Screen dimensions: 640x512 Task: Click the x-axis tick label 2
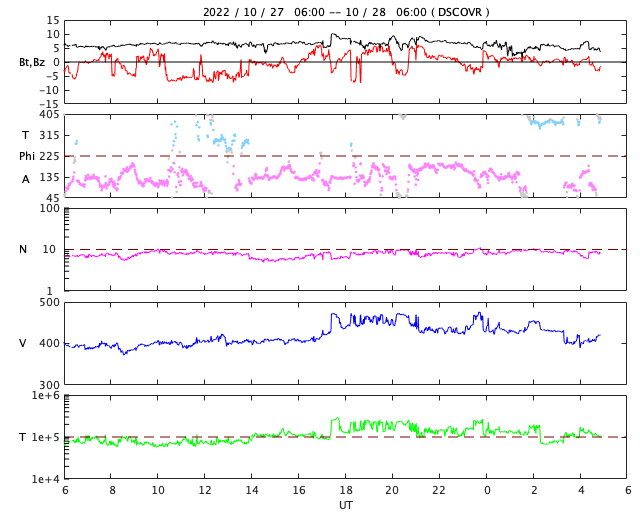click(x=534, y=490)
